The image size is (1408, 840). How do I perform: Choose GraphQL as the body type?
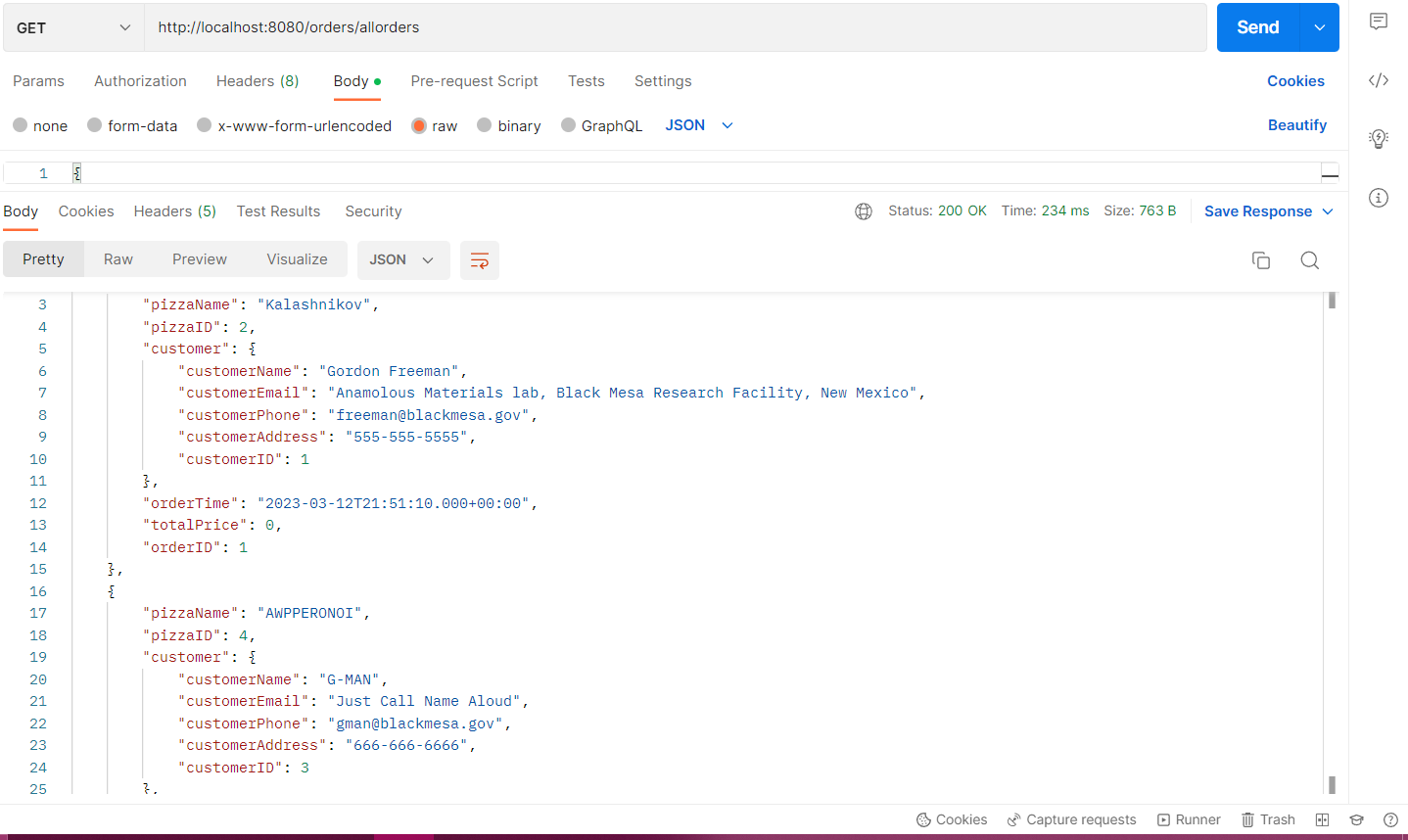point(600,125)
